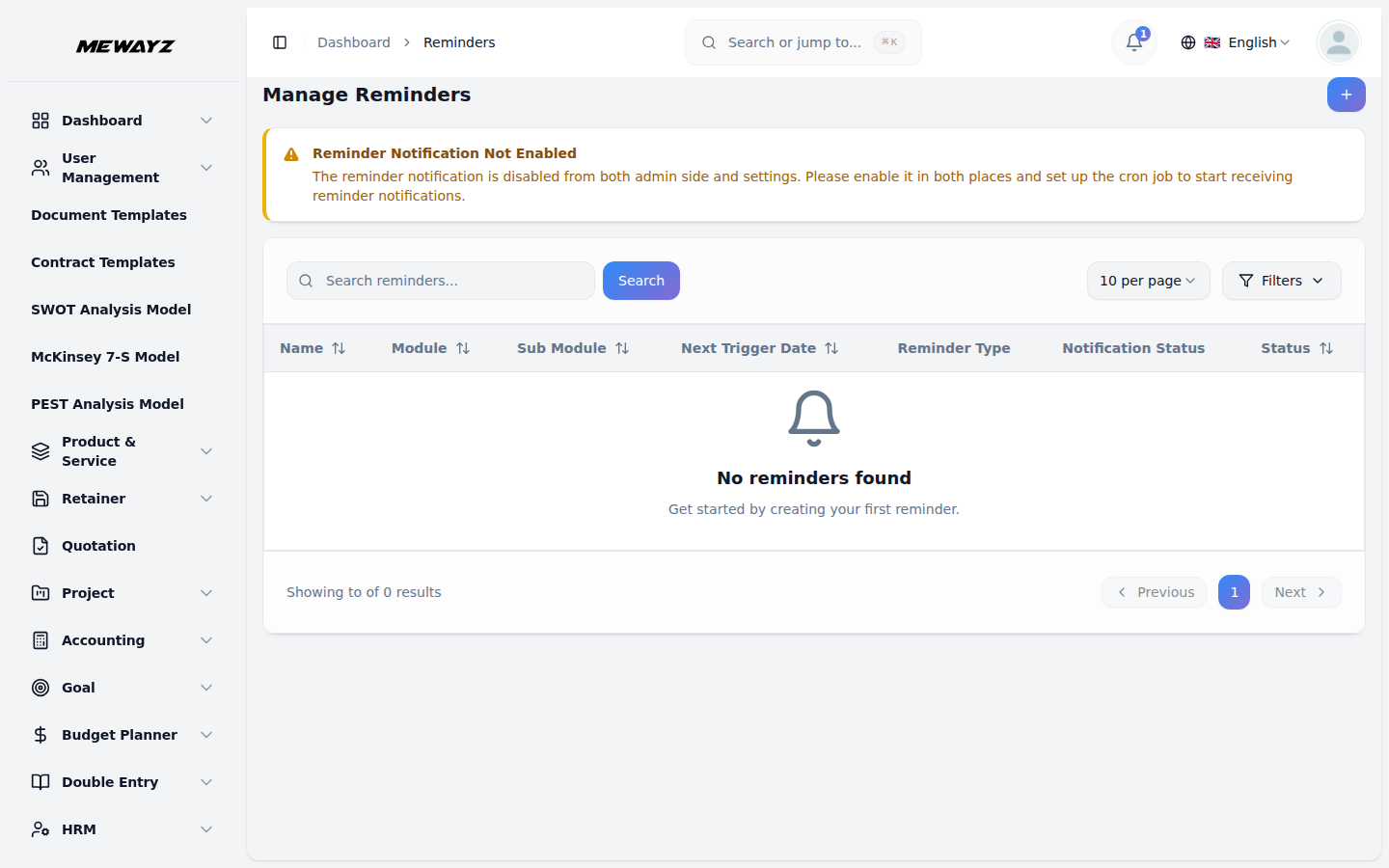Sort by Next Trigger Date arrows
Viewport: 1389px width, 868px height.
[x=831, y=348]
